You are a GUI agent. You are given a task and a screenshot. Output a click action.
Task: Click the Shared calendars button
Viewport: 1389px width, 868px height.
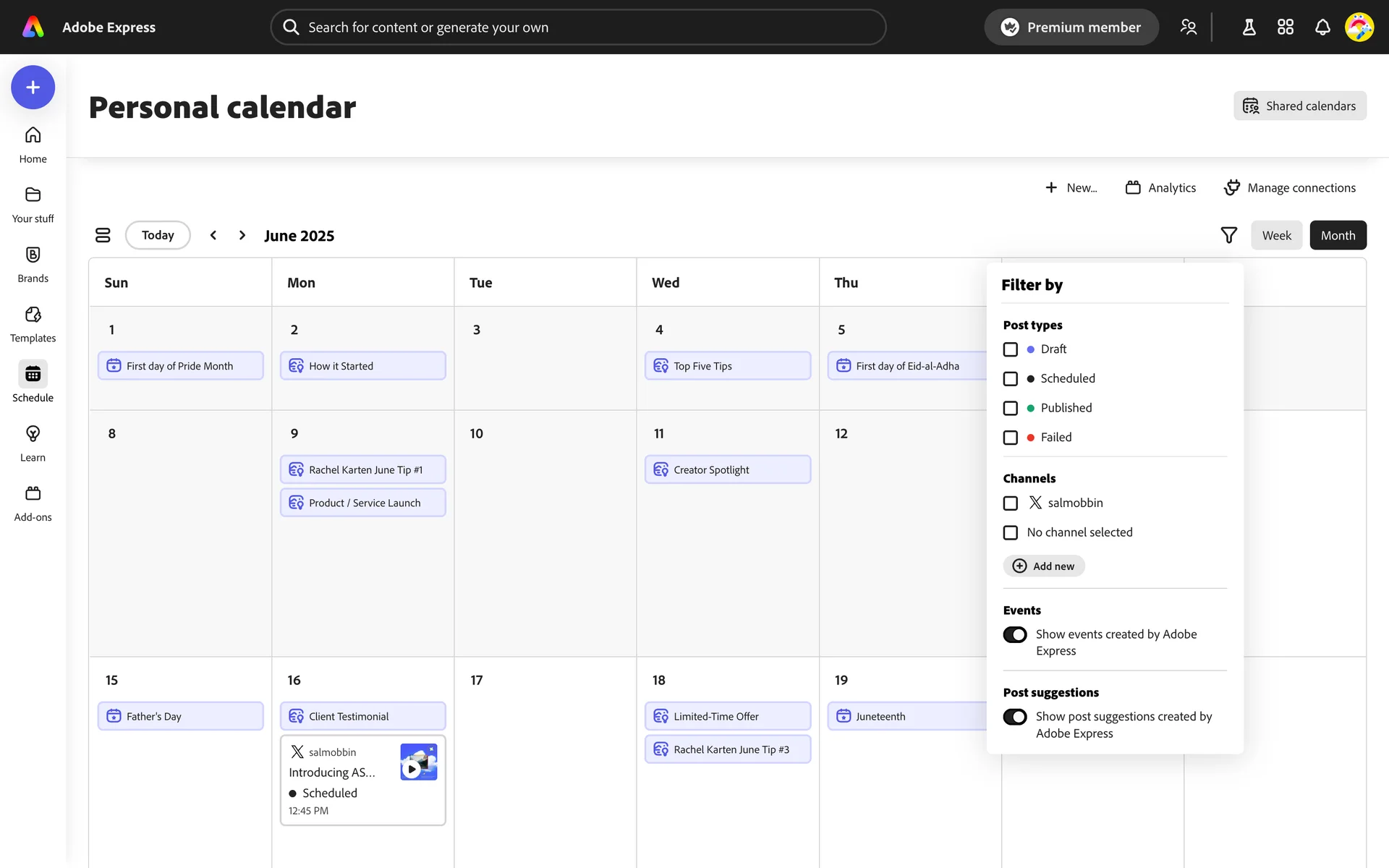pos(1299,106)
